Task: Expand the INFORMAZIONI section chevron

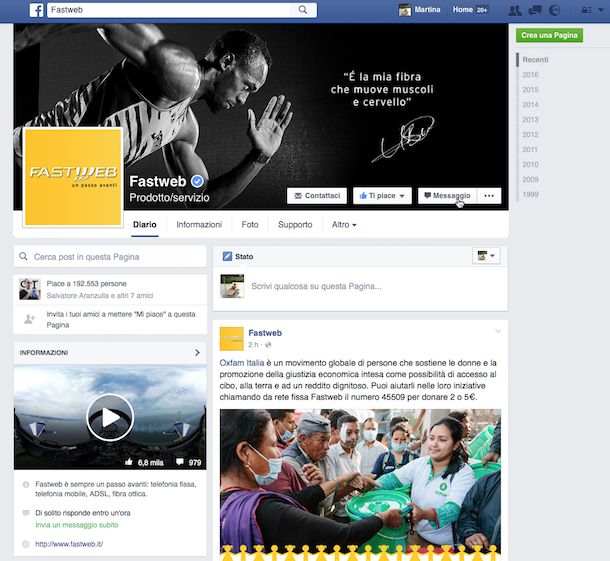Action: pyautogui.click(x=197, y=352)
